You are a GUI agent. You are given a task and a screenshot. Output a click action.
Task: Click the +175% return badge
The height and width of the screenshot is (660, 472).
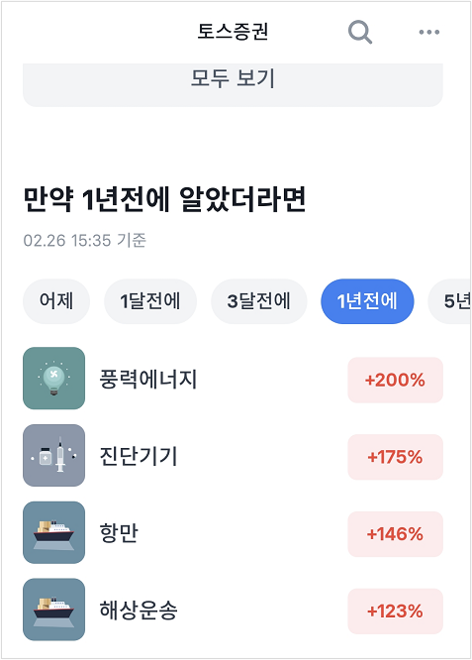(395, 457)
